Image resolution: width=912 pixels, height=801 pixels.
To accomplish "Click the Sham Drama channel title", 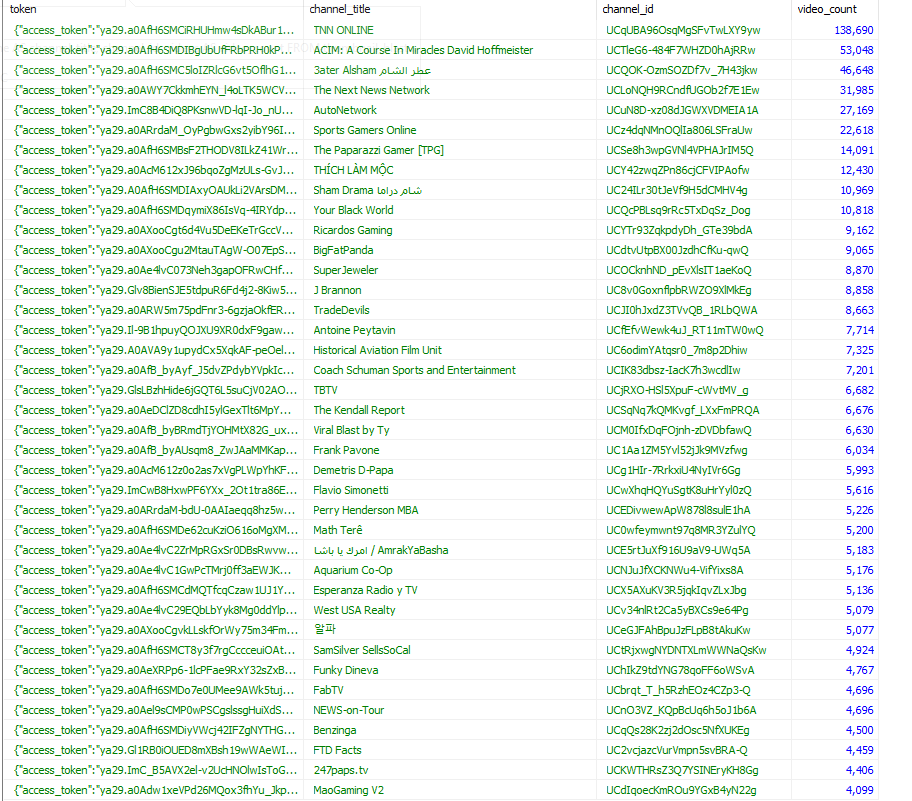I will (367, 190).
